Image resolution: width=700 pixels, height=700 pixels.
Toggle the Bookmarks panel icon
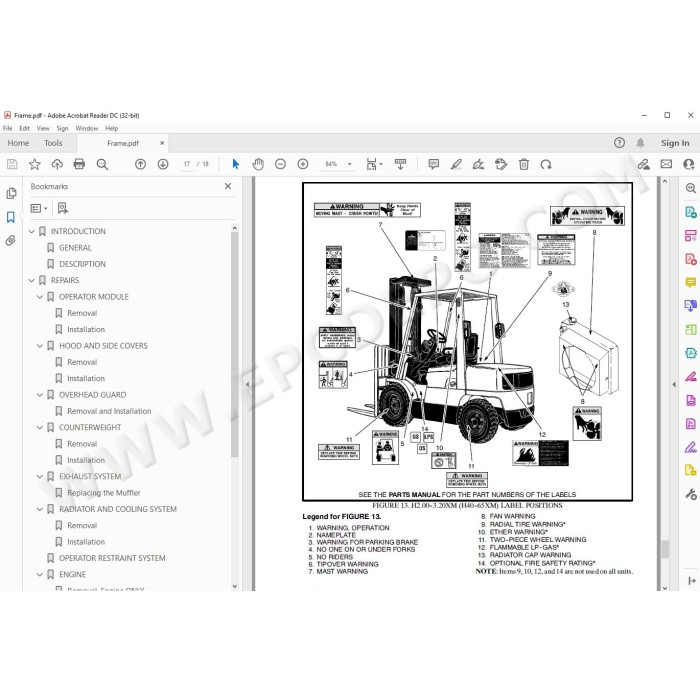pos(11,217)
